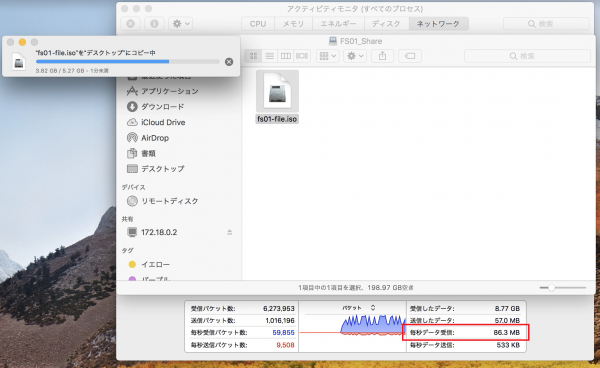Image resolution: width=600 pixels, height=368 pixels.
Task: Click the 毎秒送信パケット数 value 9,508
Action: click(285, 345)
